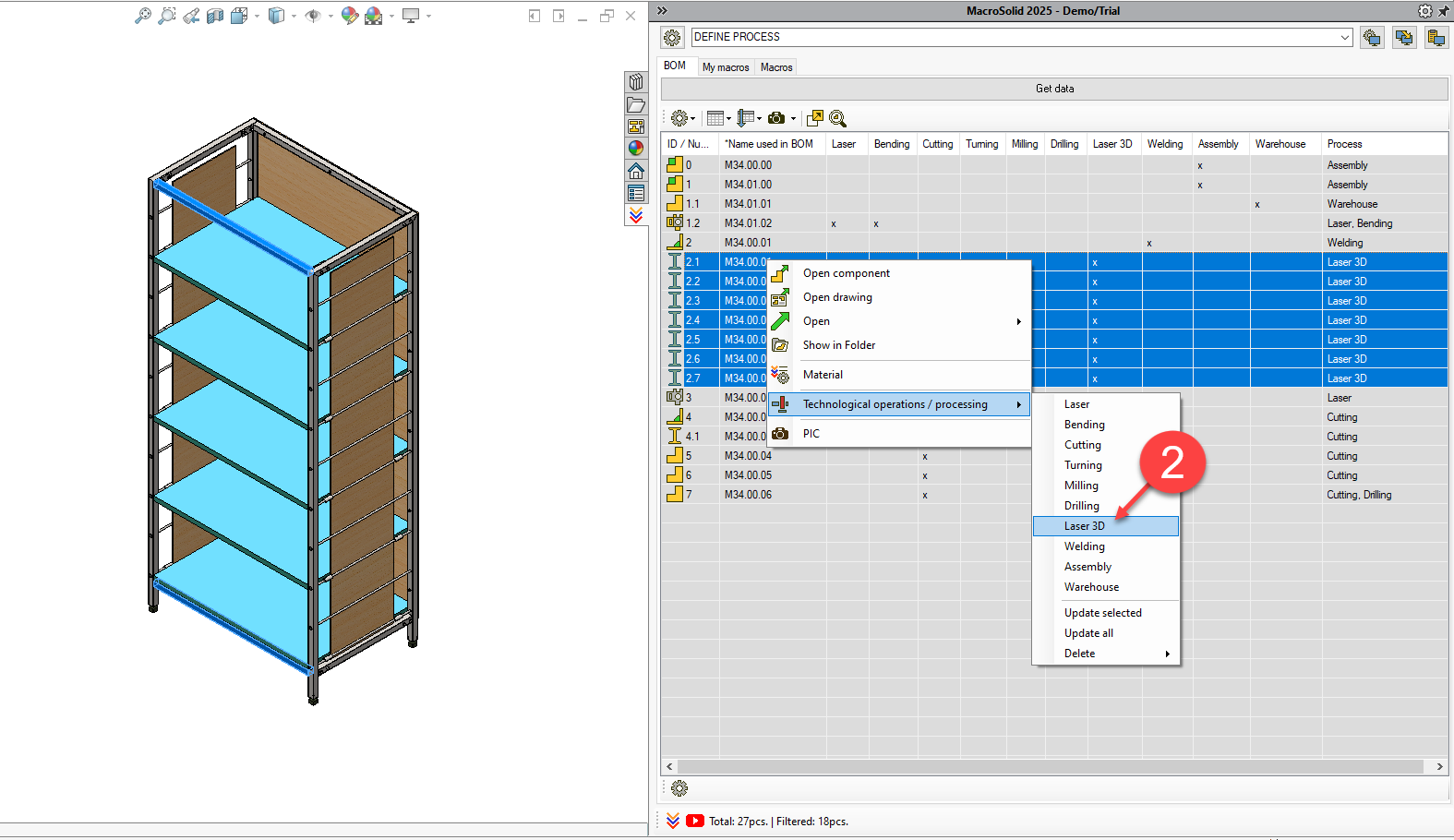The height and width of the screenshot is (840, 1454).
Task: Select the M34.00.06 row in the BOM
Action: click(1054, 495)
